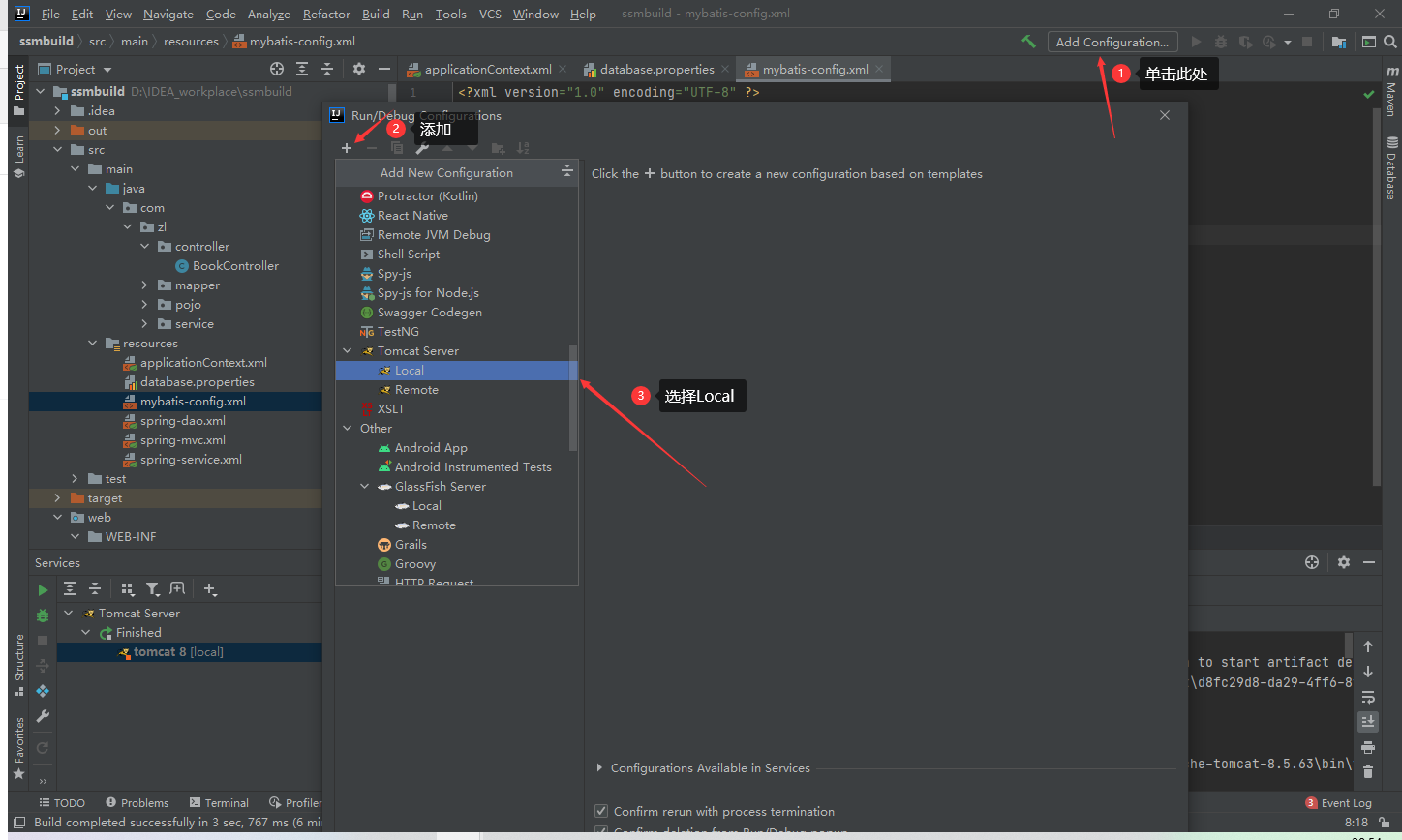Viewport: 1402px width, 840px height.
Task: Open the Structure side tool tab
Action: click(18, 665)
